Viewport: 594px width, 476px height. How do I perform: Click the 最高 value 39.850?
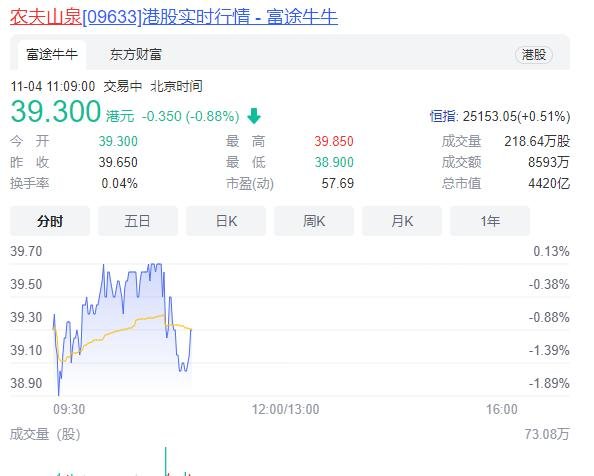334,141
